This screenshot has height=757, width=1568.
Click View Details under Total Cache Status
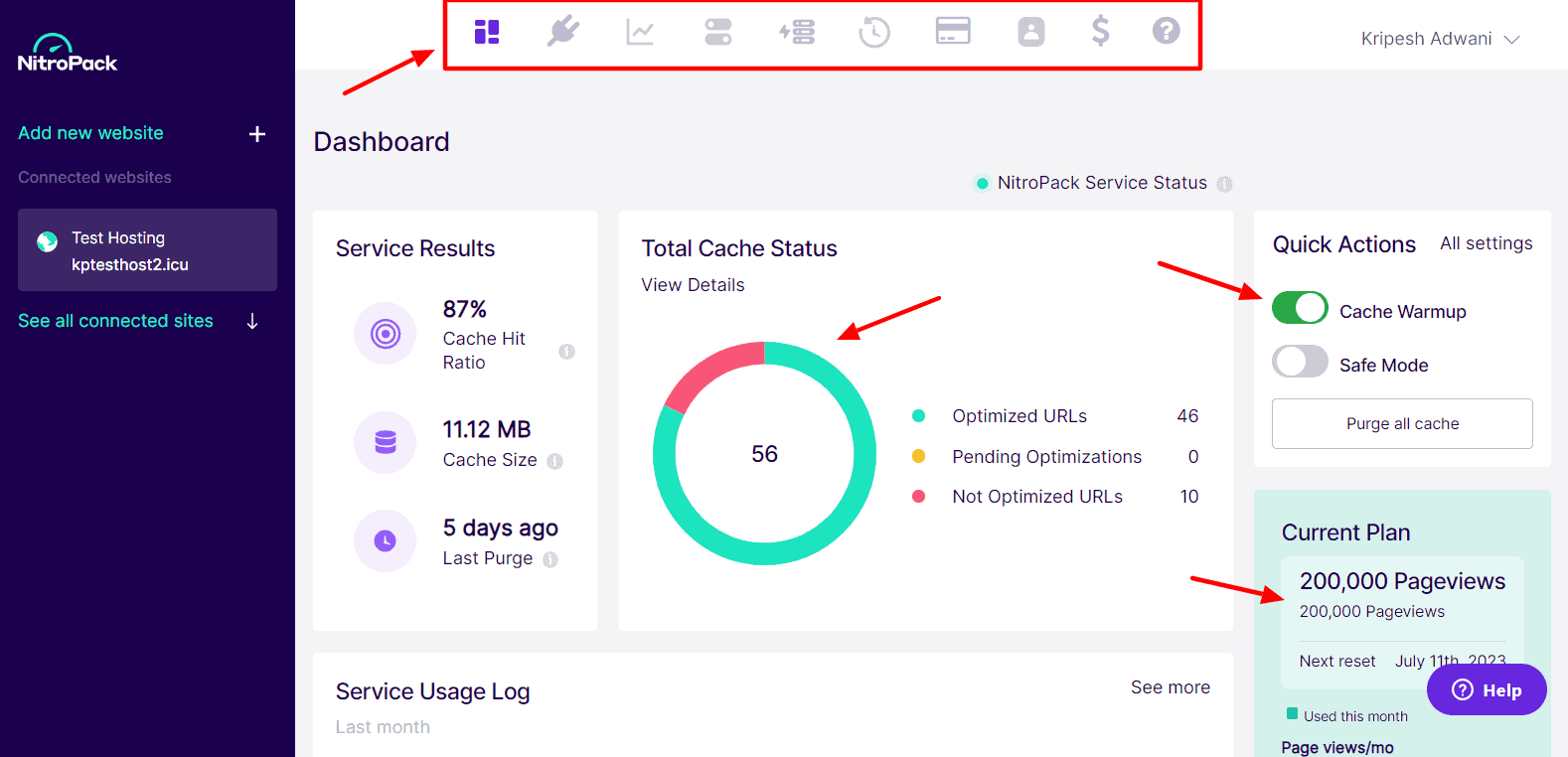coord(693,285)
